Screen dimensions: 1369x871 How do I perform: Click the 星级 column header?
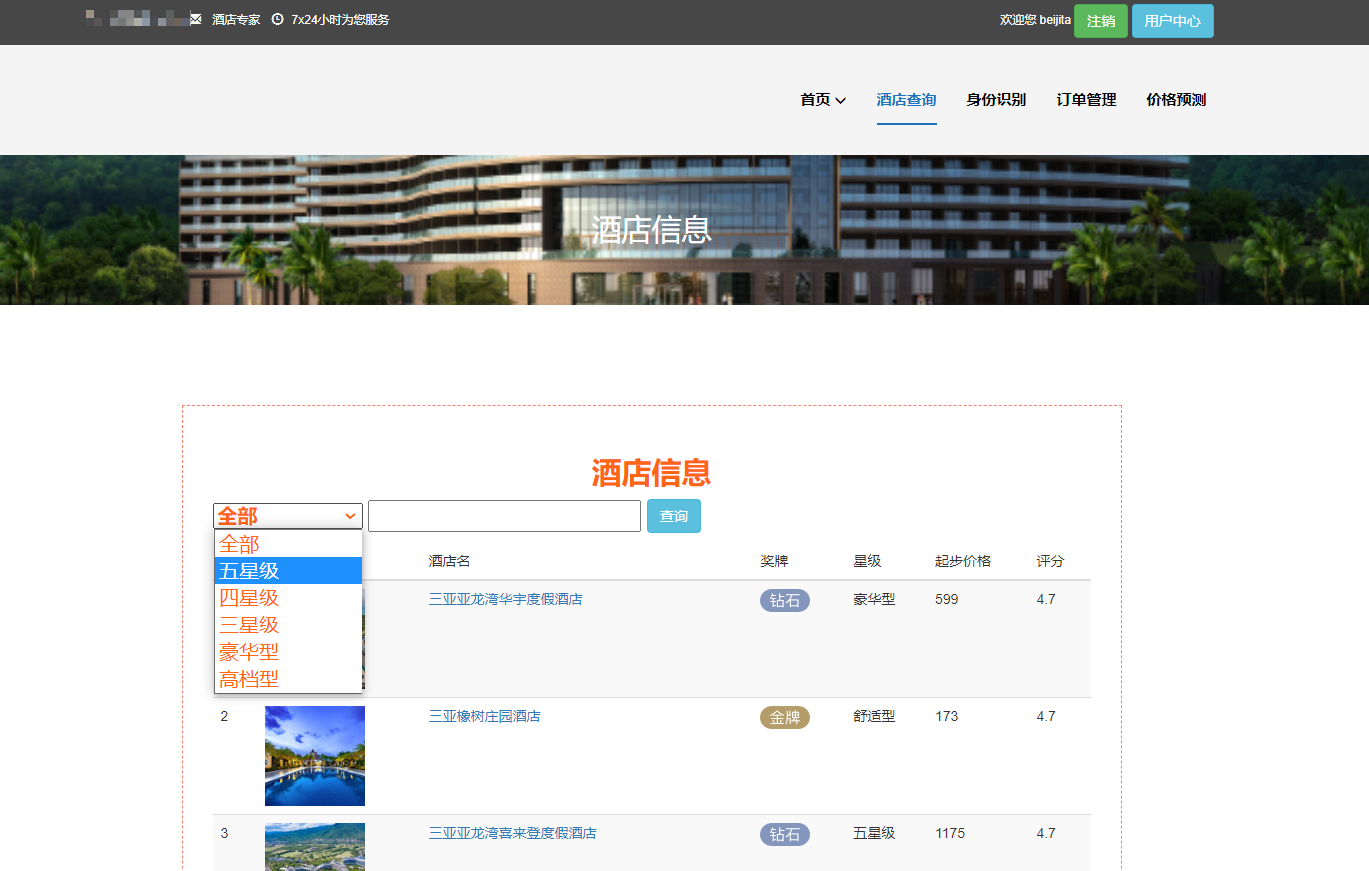point(867,561)
